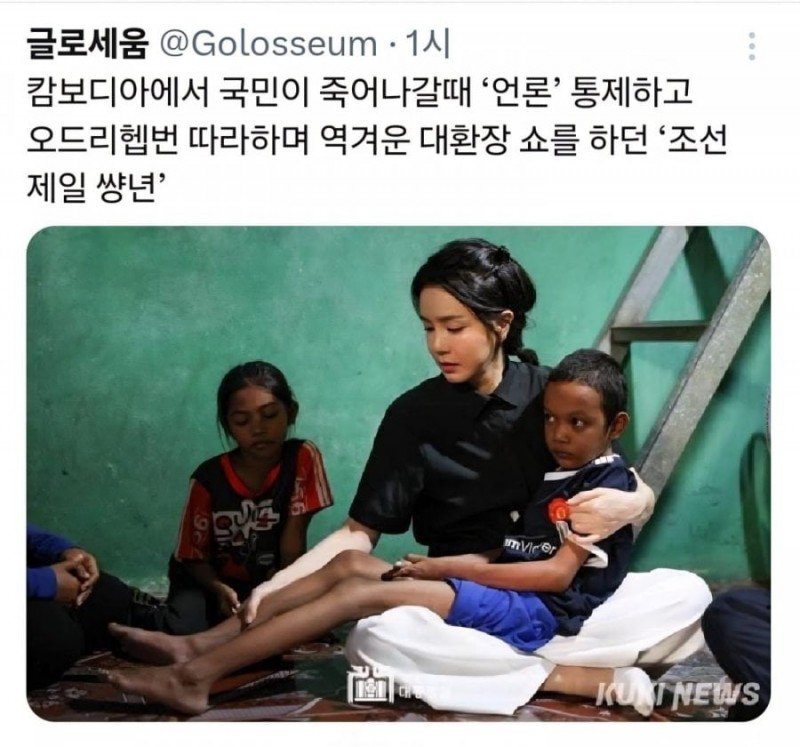The height and width of the screenshot is (747, 800).
Task: Click the last line of the tweet text
Action: (x=98, y=186)
